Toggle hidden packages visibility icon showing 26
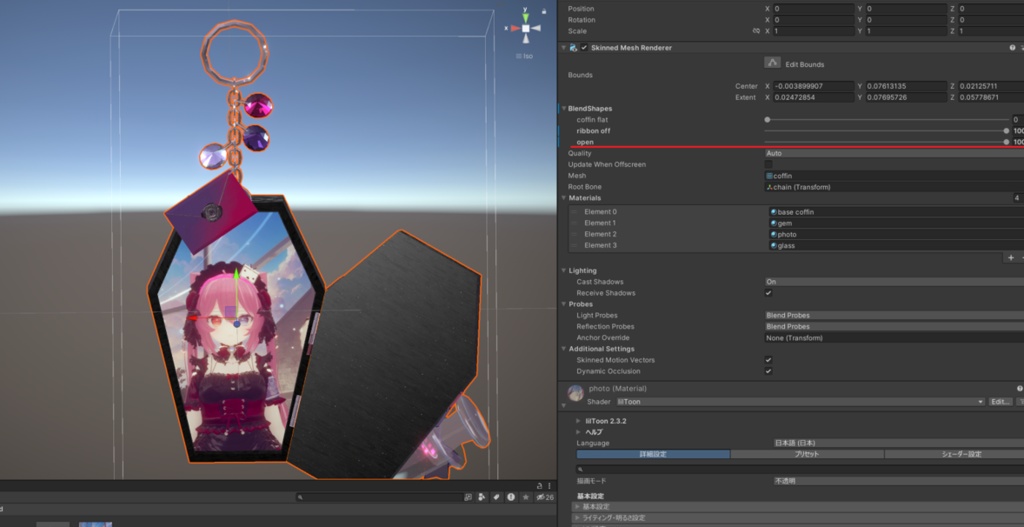The height and width of the screenshot is (527, 1024). (545, 497)
